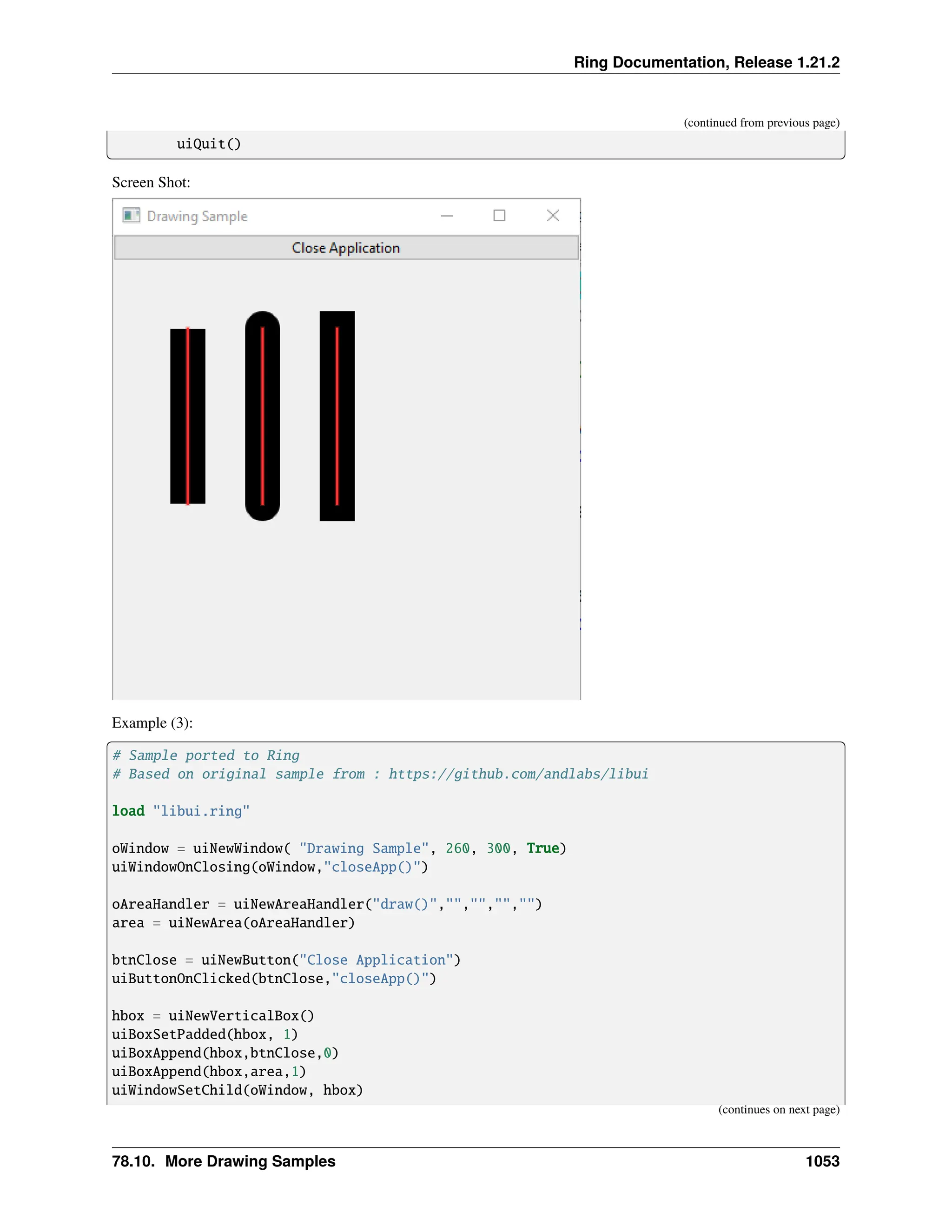Click the red line in right rectangle
The width and height of the screenshot is (952, 1232).
[x=337, y=416]
